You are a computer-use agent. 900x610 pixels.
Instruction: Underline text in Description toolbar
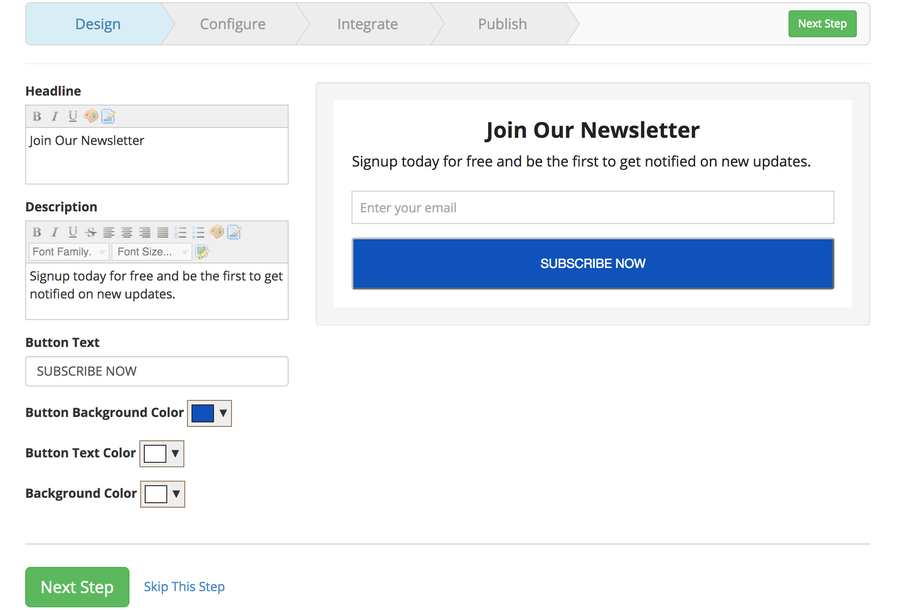tap(73, 232)
